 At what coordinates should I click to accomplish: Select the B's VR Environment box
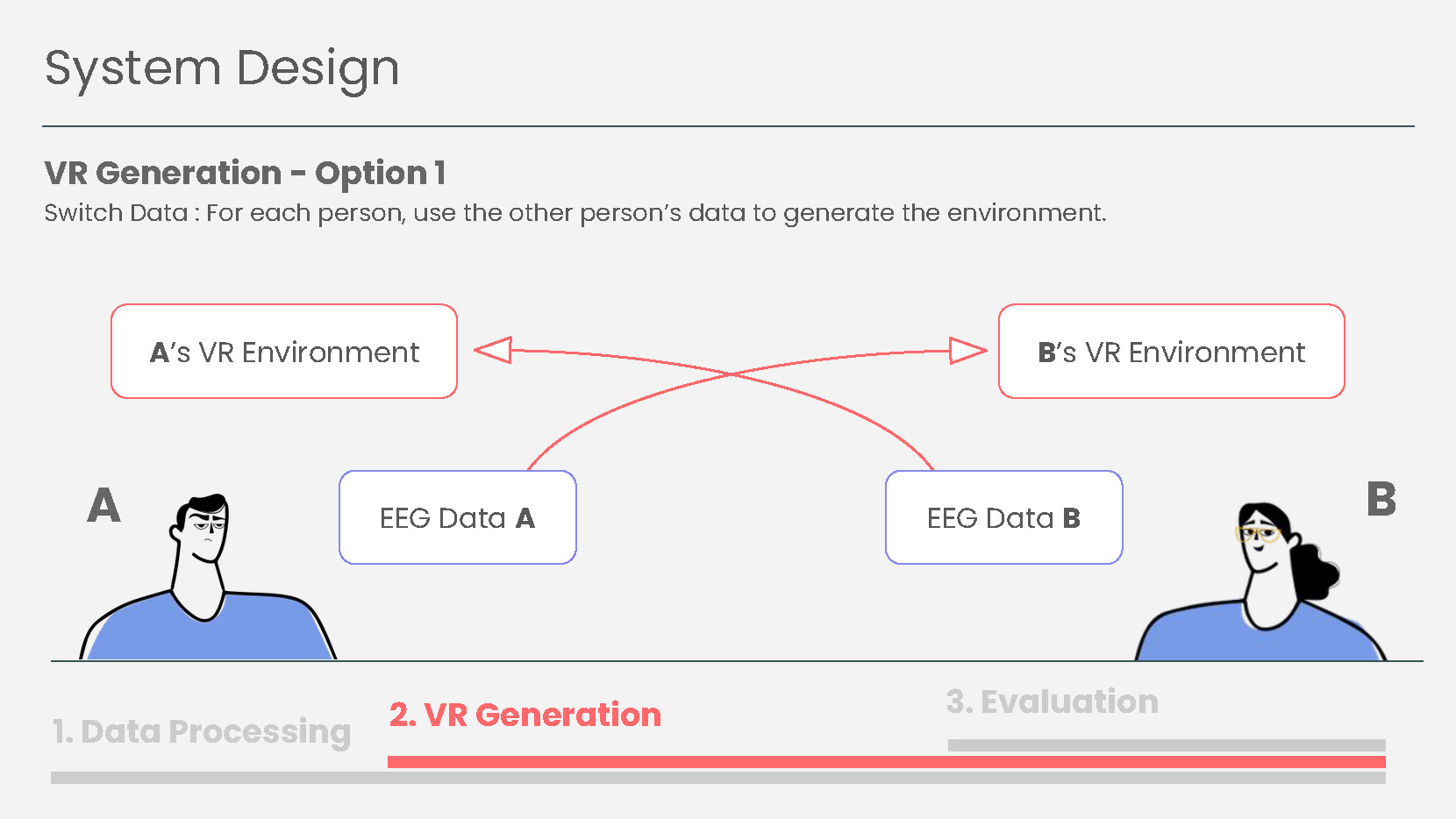(x=1171, y=352)
